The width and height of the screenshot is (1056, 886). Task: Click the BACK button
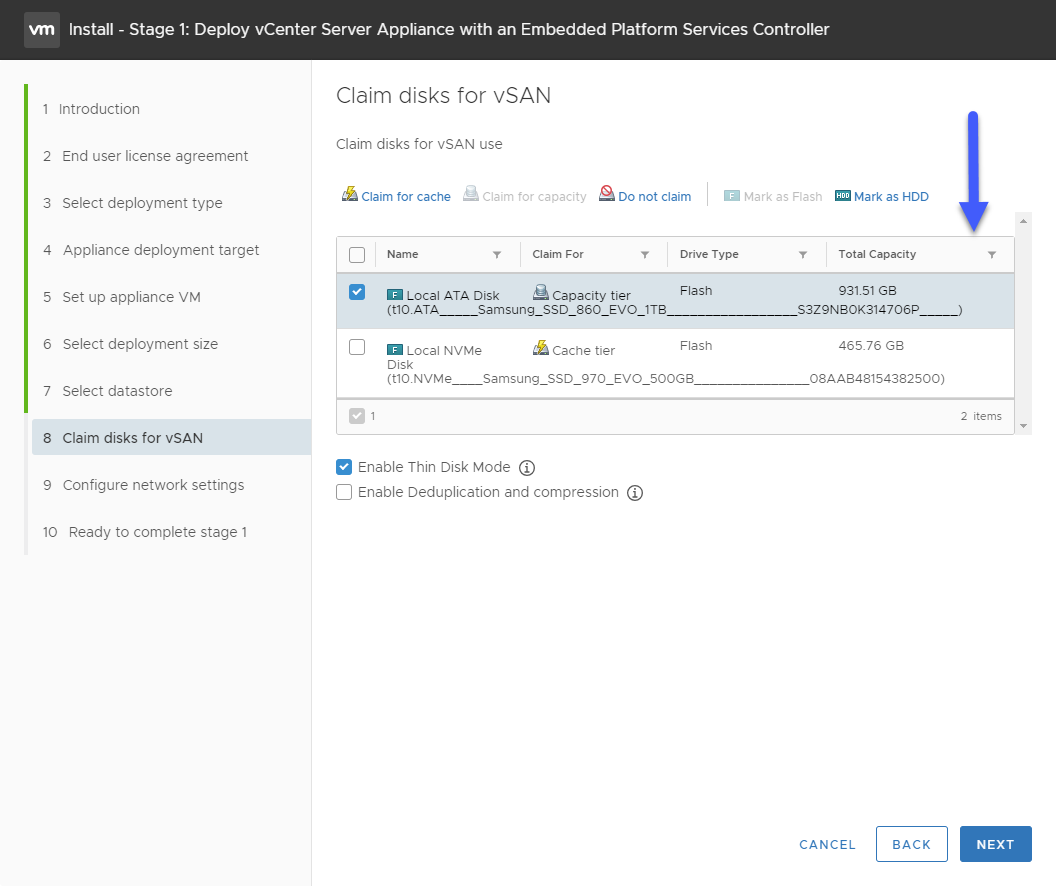912,844
